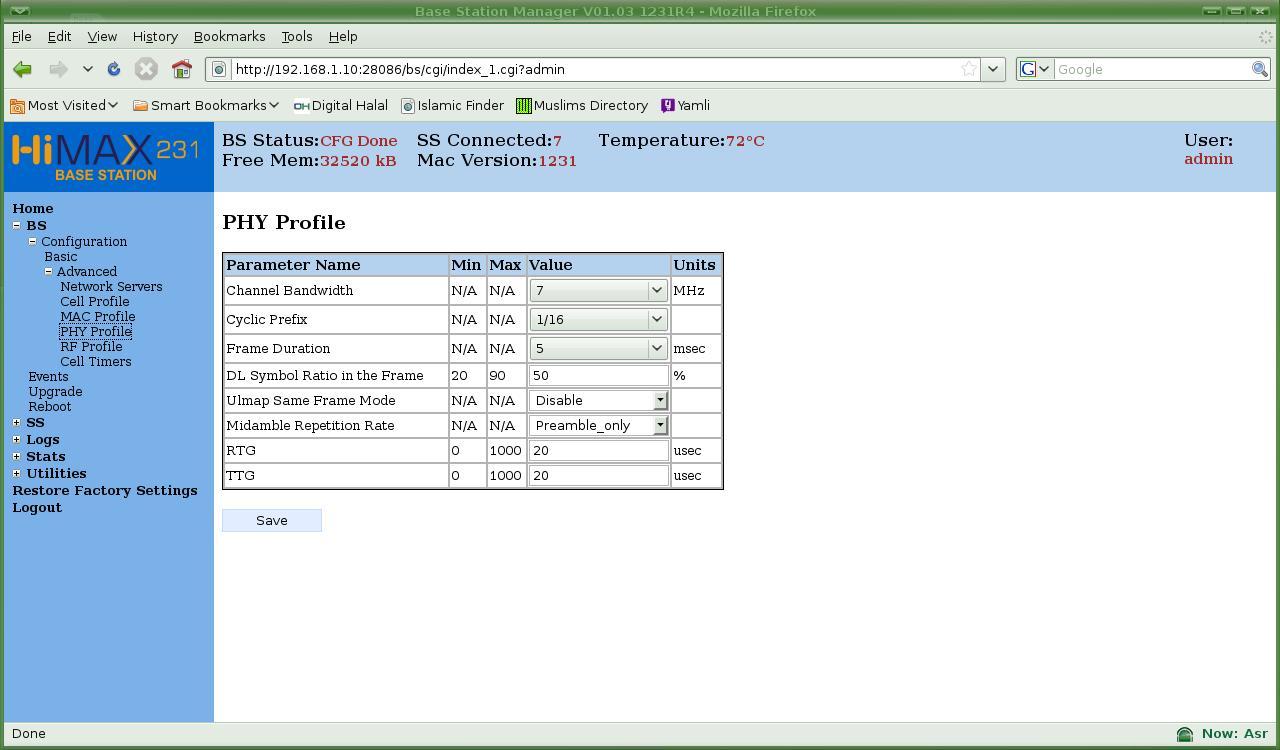
Task: Open the Midamble Repetition Rate dropdown
Action: (x=598, y=426)
